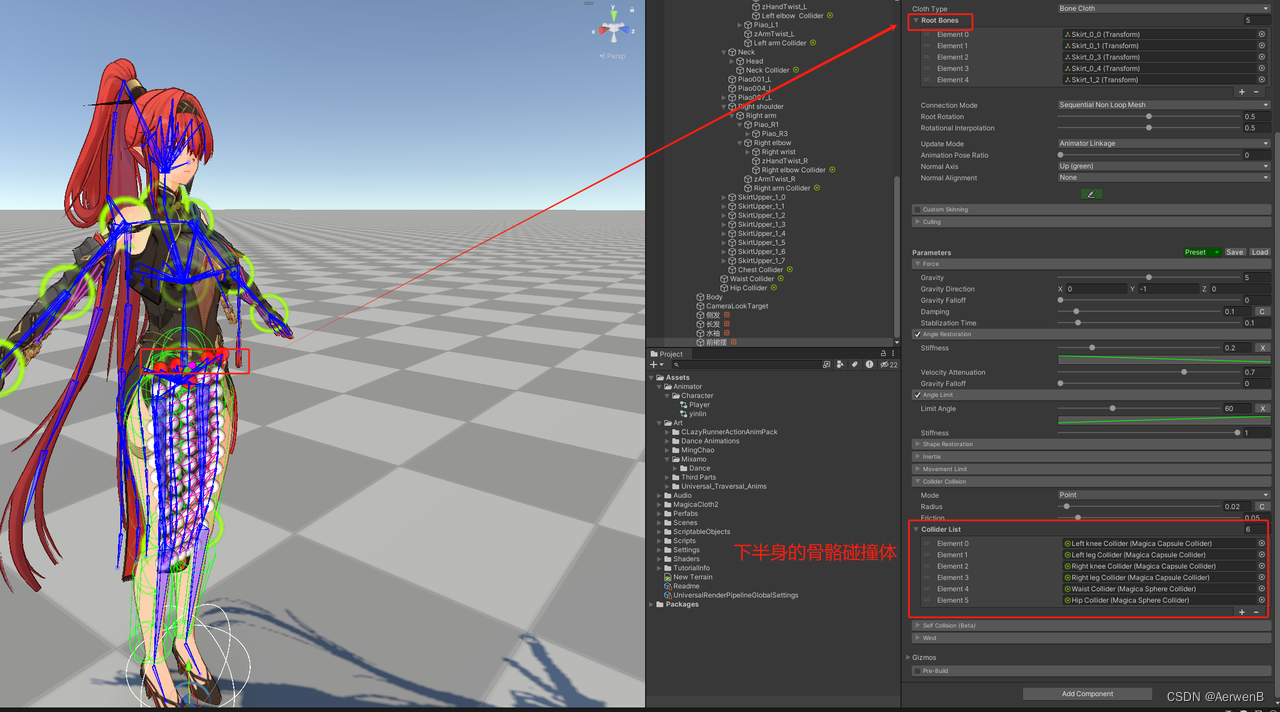
Task: Adjust the Root Rotation slider
Action: [1149, 117]
